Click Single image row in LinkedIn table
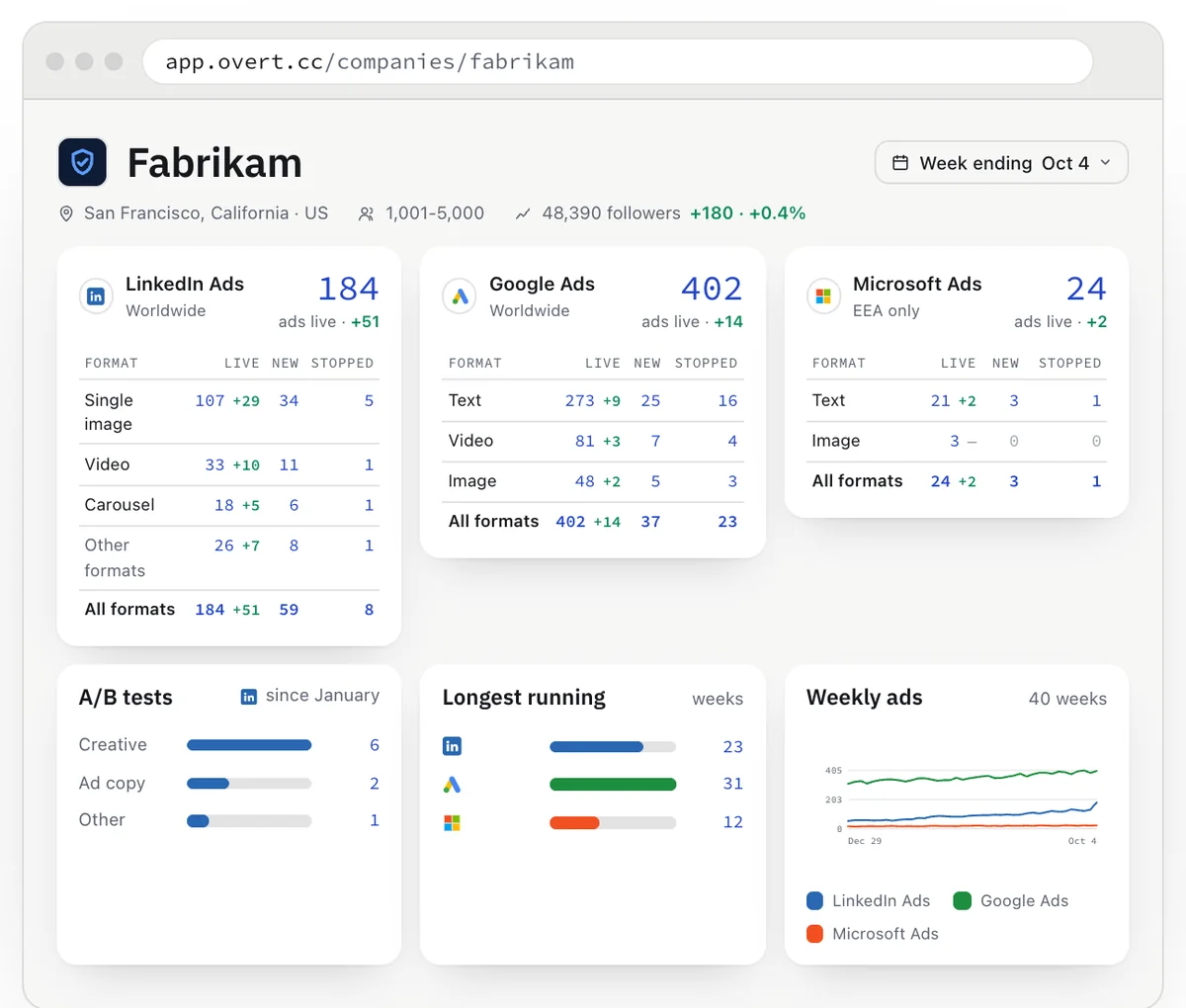The height and width of the screenshot is (1008, 1186). (229, 412)
